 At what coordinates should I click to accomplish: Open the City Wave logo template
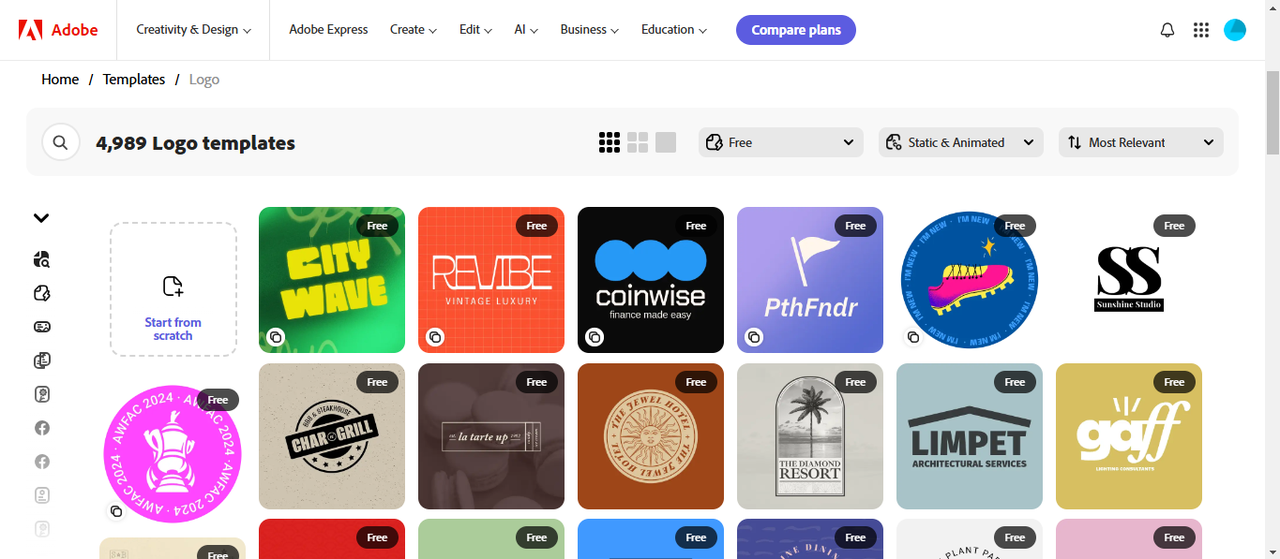pyautogui.click(x=332, y=280)
